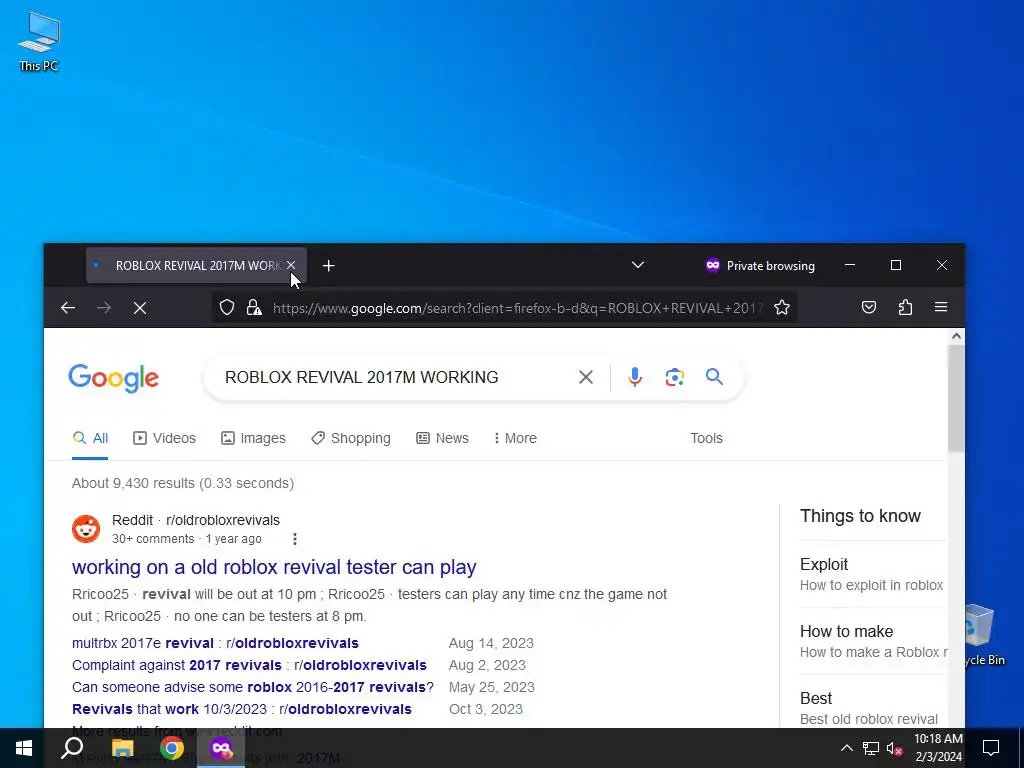Image resolution: width=1024 pixels, height=768 pixels.
Task: Submit search with magnifier button
Action: (714, 377)
